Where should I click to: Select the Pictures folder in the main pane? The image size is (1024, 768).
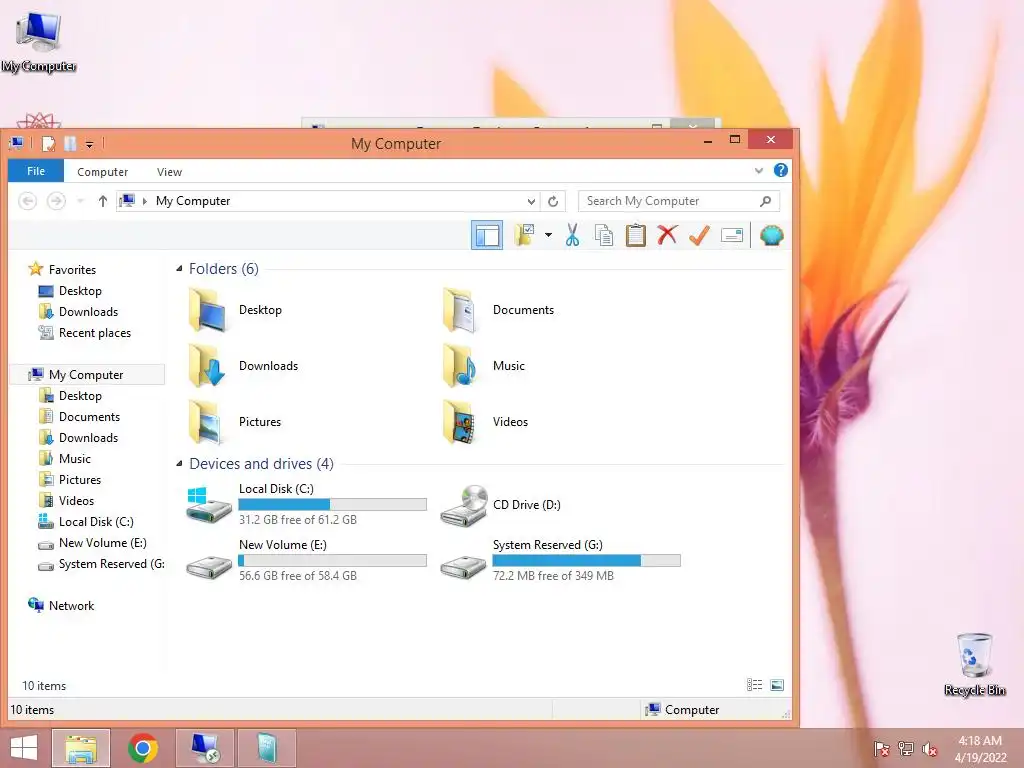click(235, 422)
